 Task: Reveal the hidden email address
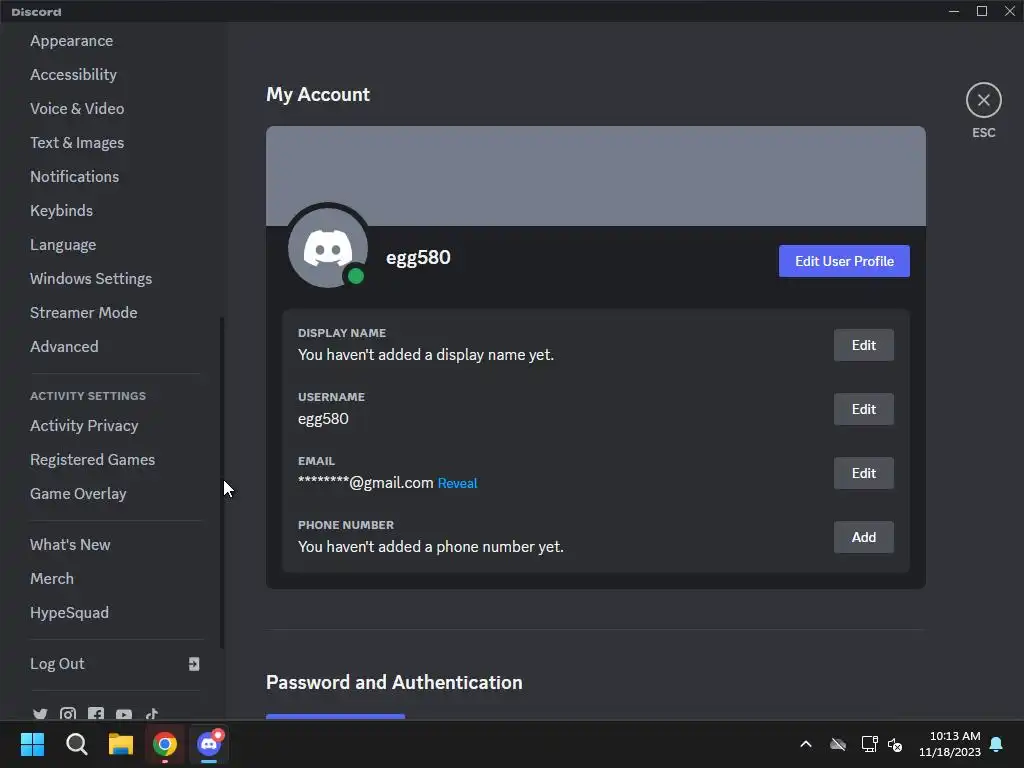(x=457, y=483)
